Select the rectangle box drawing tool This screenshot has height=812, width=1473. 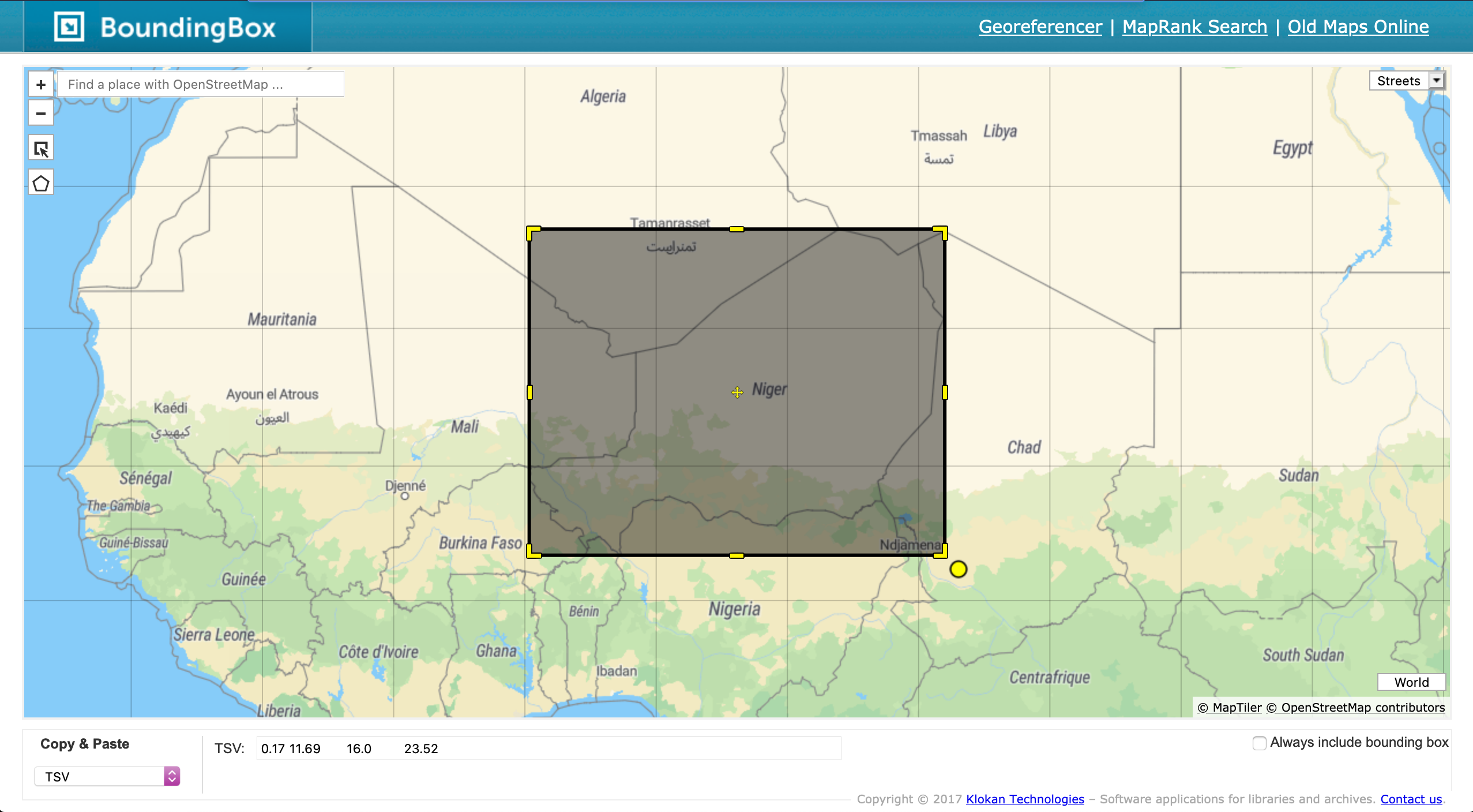(41, 149)
